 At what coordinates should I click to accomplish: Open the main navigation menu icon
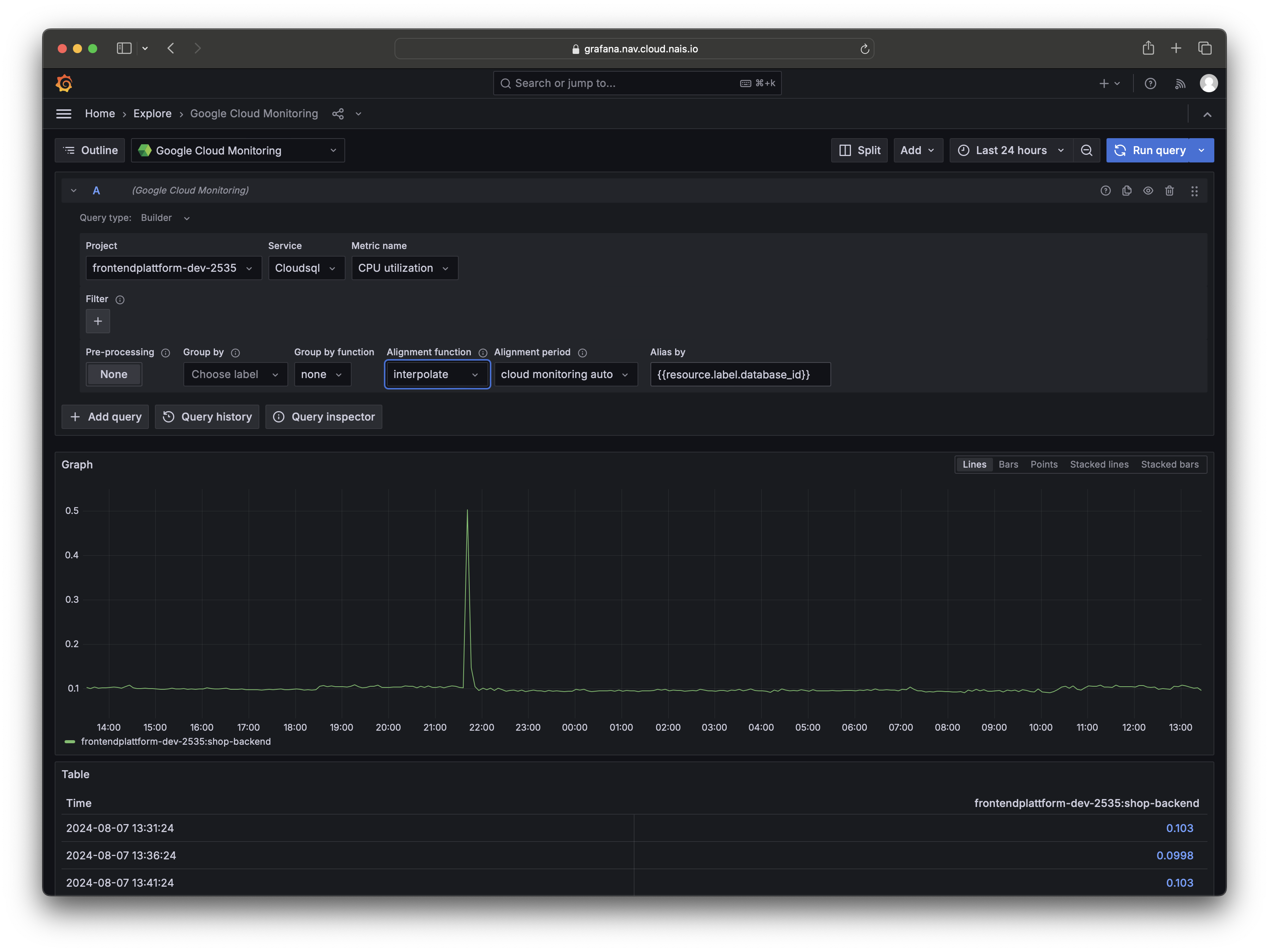[64, 113]
